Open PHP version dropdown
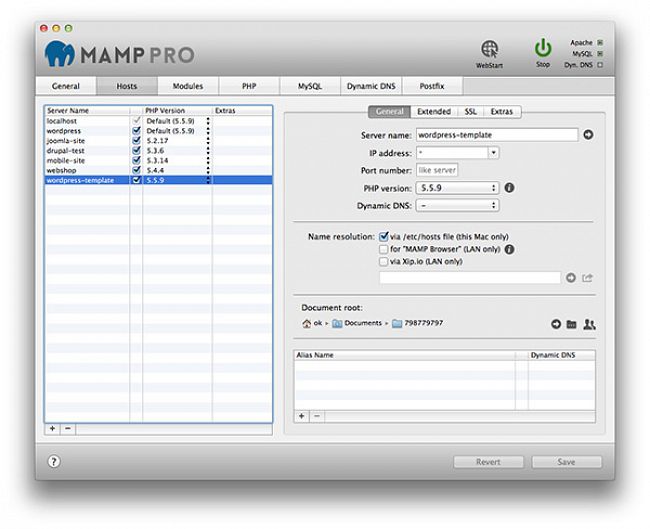The image size is (650, 529). click(x=457, y=188)
